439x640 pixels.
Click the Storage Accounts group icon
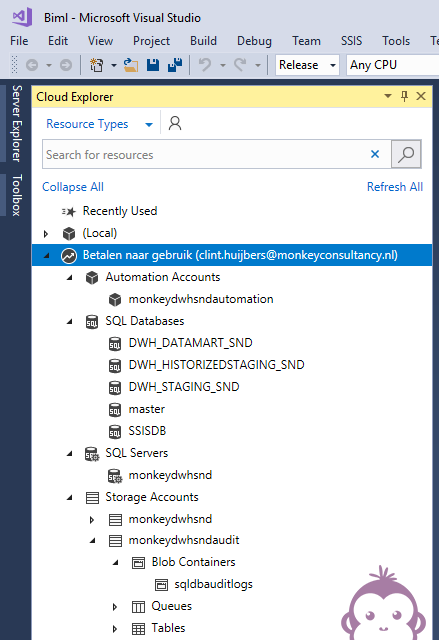[92, 498]
